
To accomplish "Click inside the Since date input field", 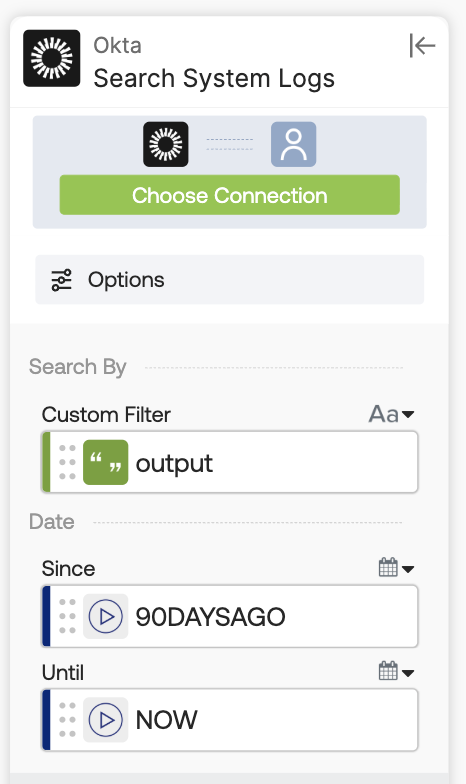I will pos(230,616).
